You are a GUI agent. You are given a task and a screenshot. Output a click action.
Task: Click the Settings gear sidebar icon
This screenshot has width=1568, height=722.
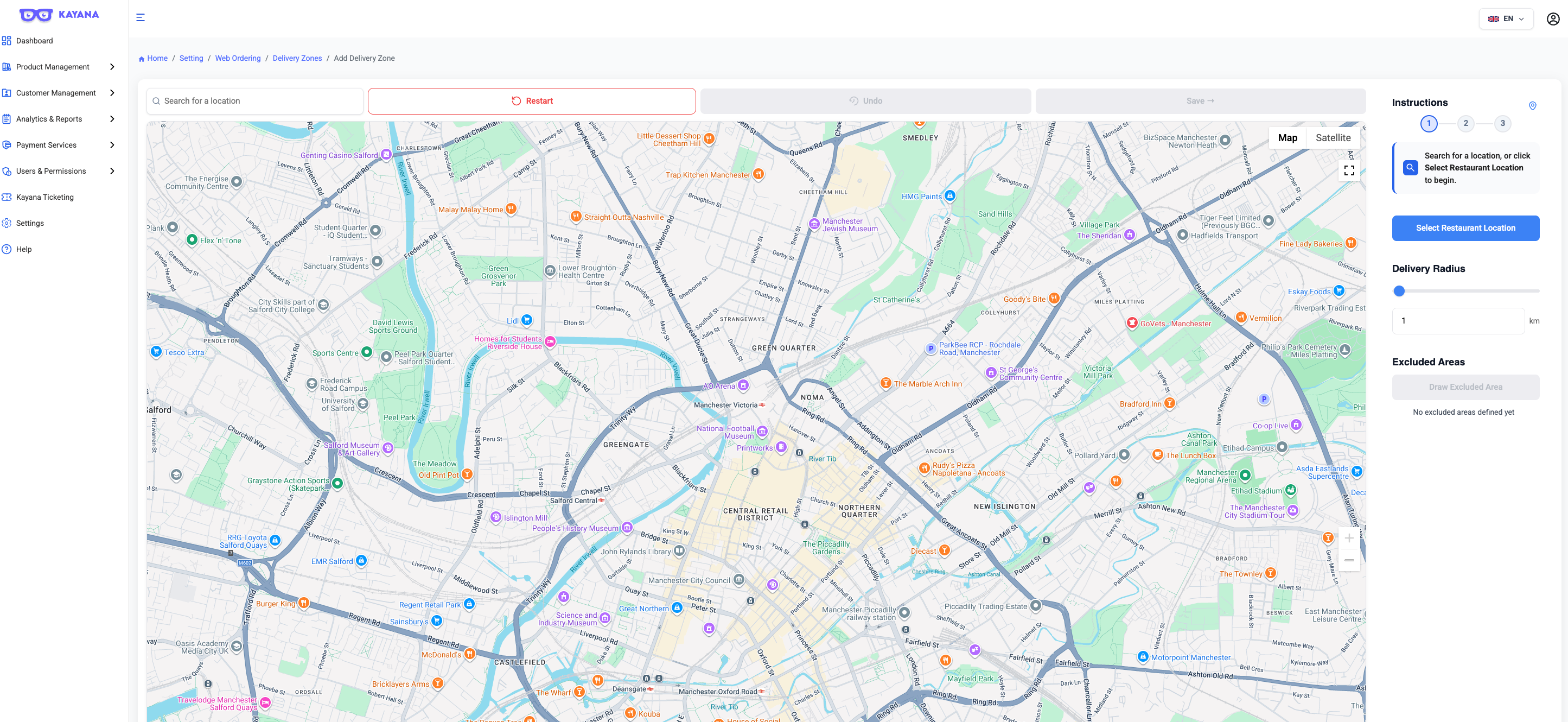coord(7,224)
